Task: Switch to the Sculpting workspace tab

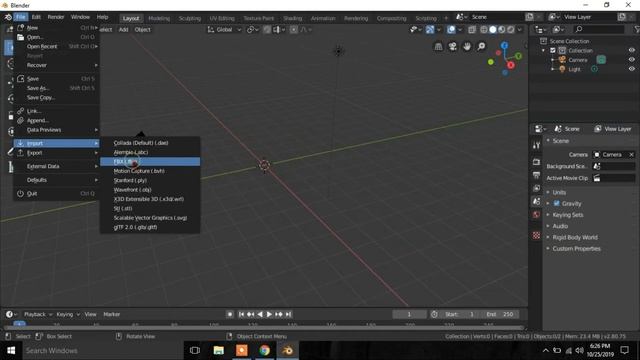Action: [190, 18]
